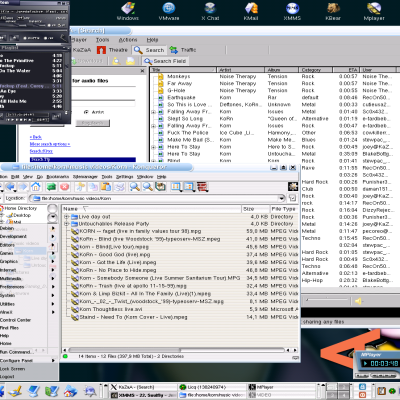
Task: Open the Bookmarks menu in Konqueror
Action: 58,177
